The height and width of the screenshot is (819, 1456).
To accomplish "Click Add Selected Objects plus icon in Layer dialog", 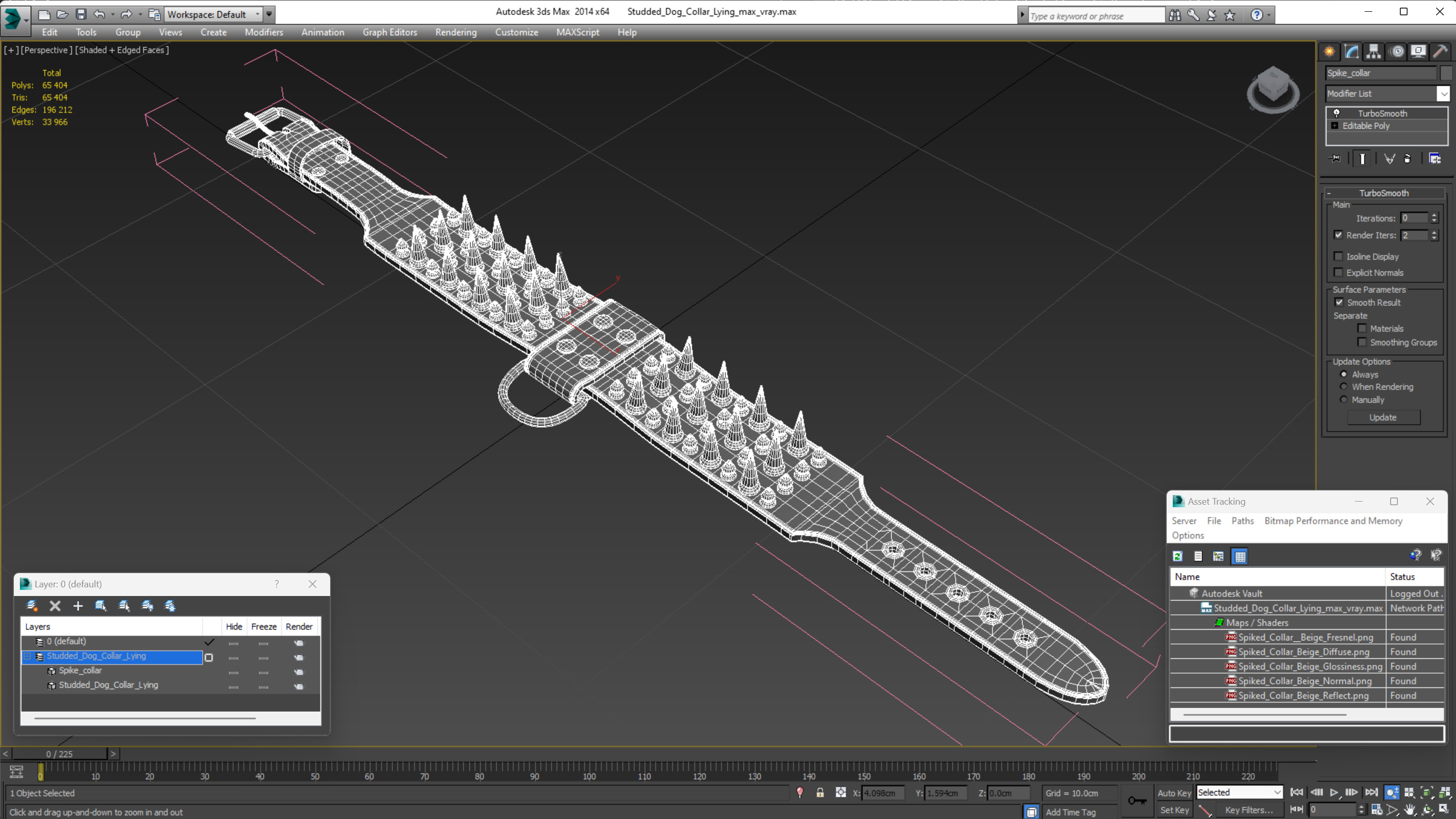I will tap(78, 606).
